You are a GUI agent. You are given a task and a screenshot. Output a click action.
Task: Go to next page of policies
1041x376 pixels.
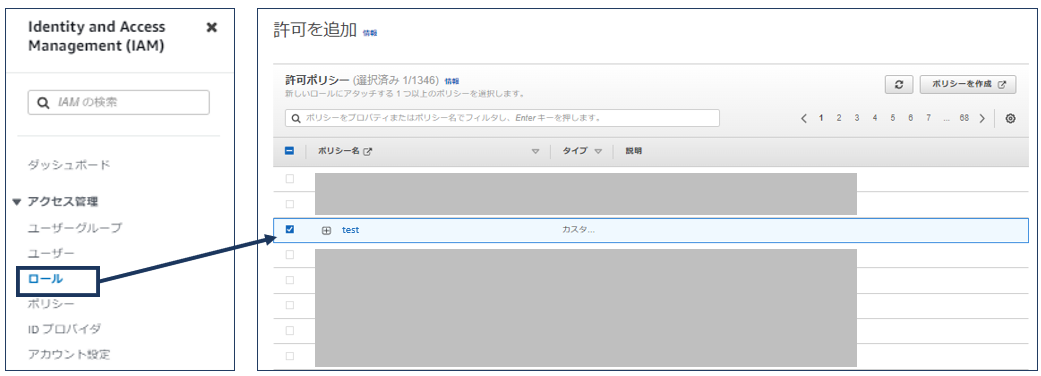pyautogui.click(x=983, y=118)
